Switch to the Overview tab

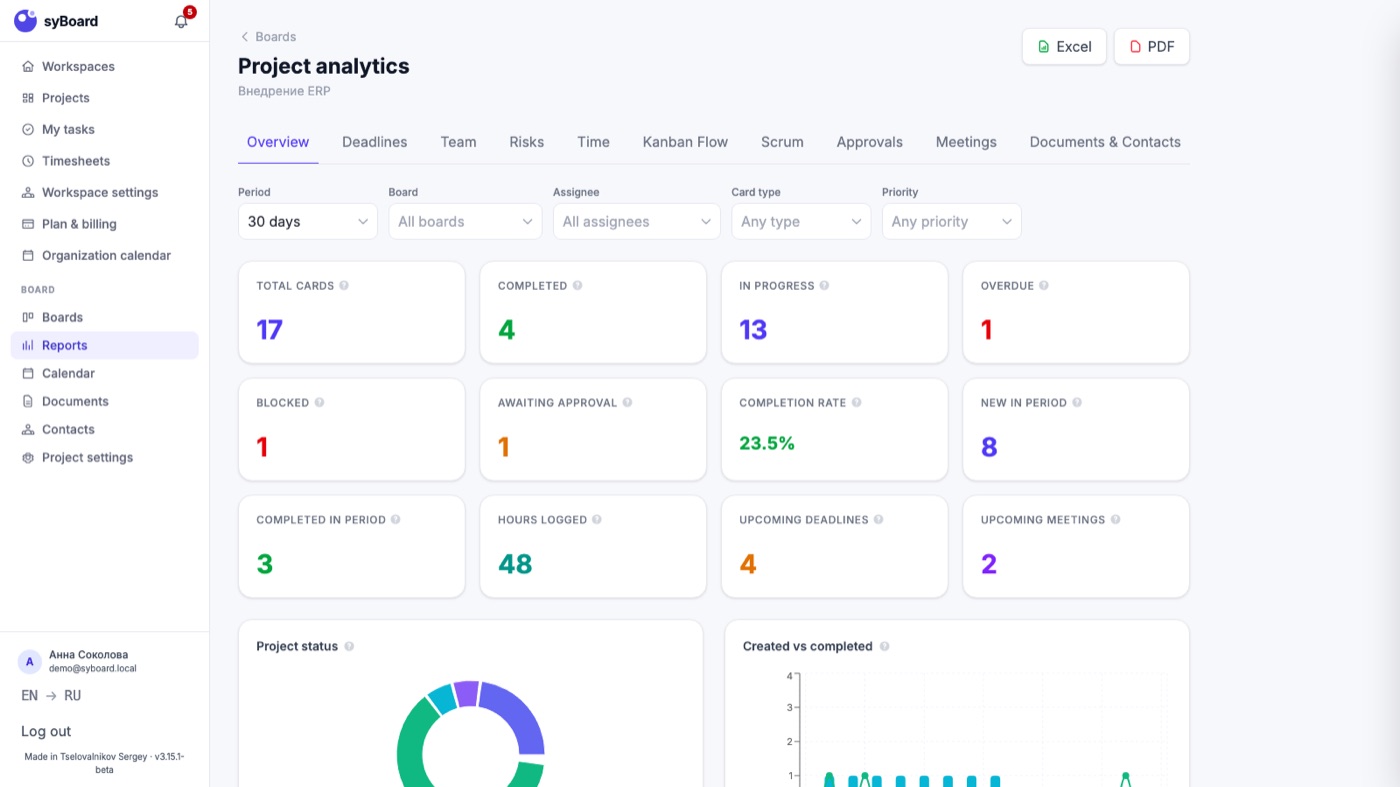click(278, 142)
